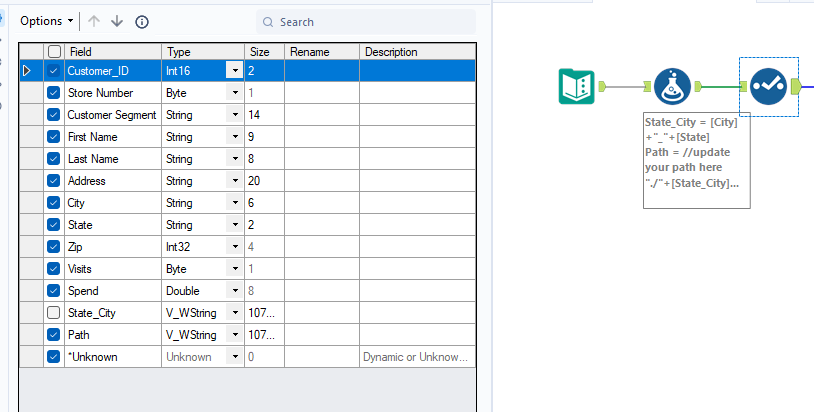Viewport: 814px width, 412px height.
Task: Uncheck the Store Number field checkbox
Action: click(54, 93)
